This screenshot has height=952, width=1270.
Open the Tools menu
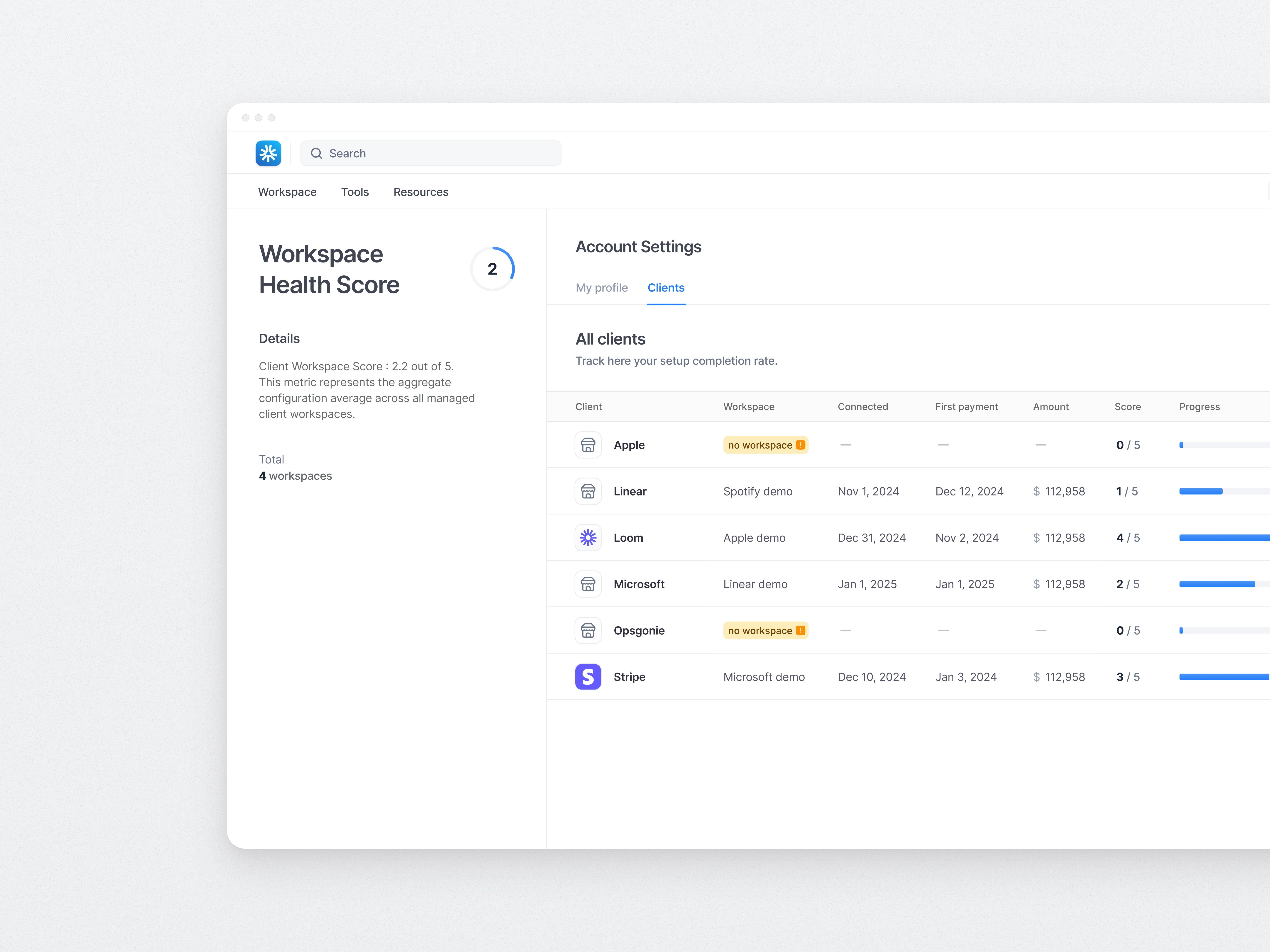click(355, 192)
